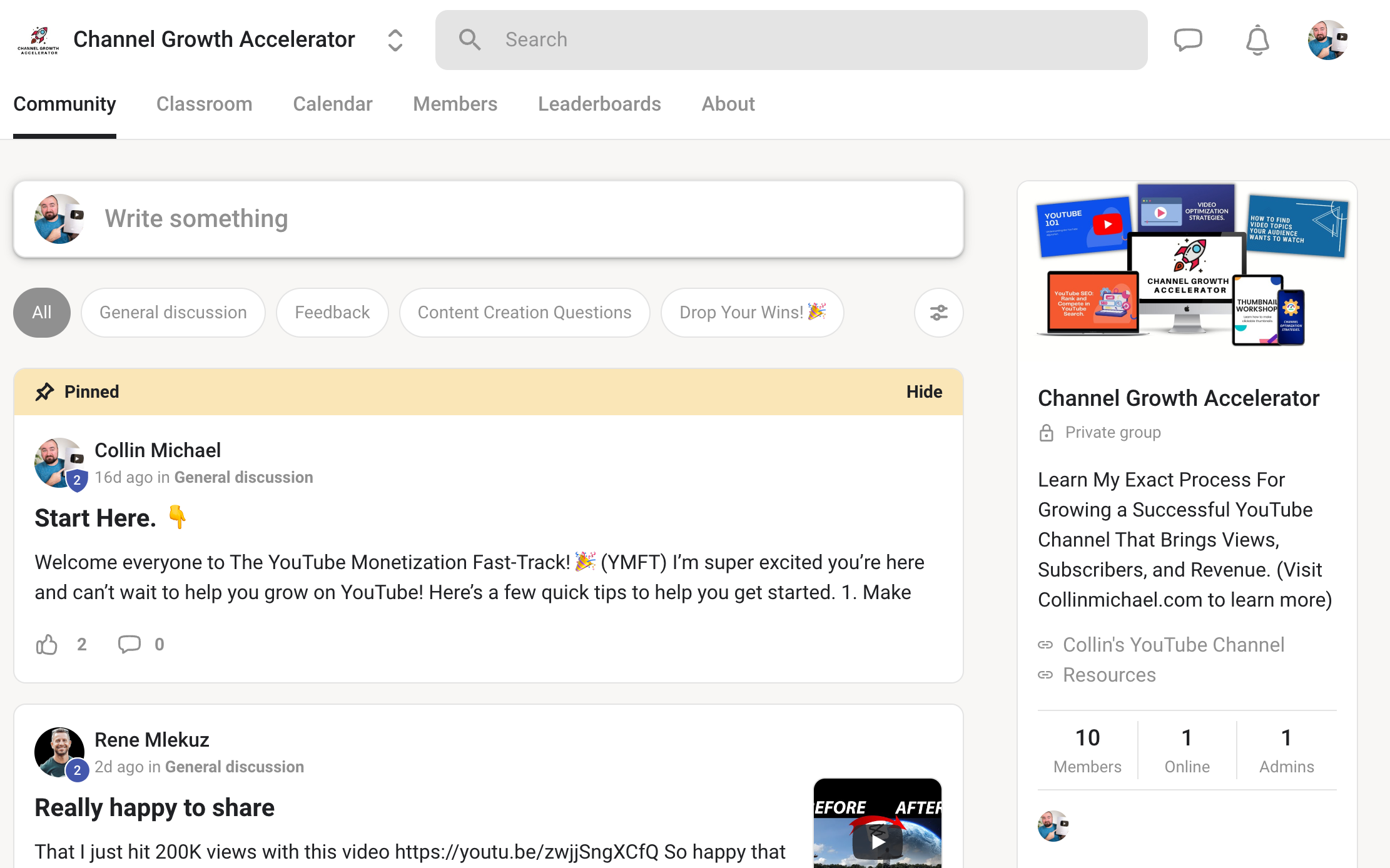
Task: Filter posts by Content Creation Questions
Action: point(524,313)
